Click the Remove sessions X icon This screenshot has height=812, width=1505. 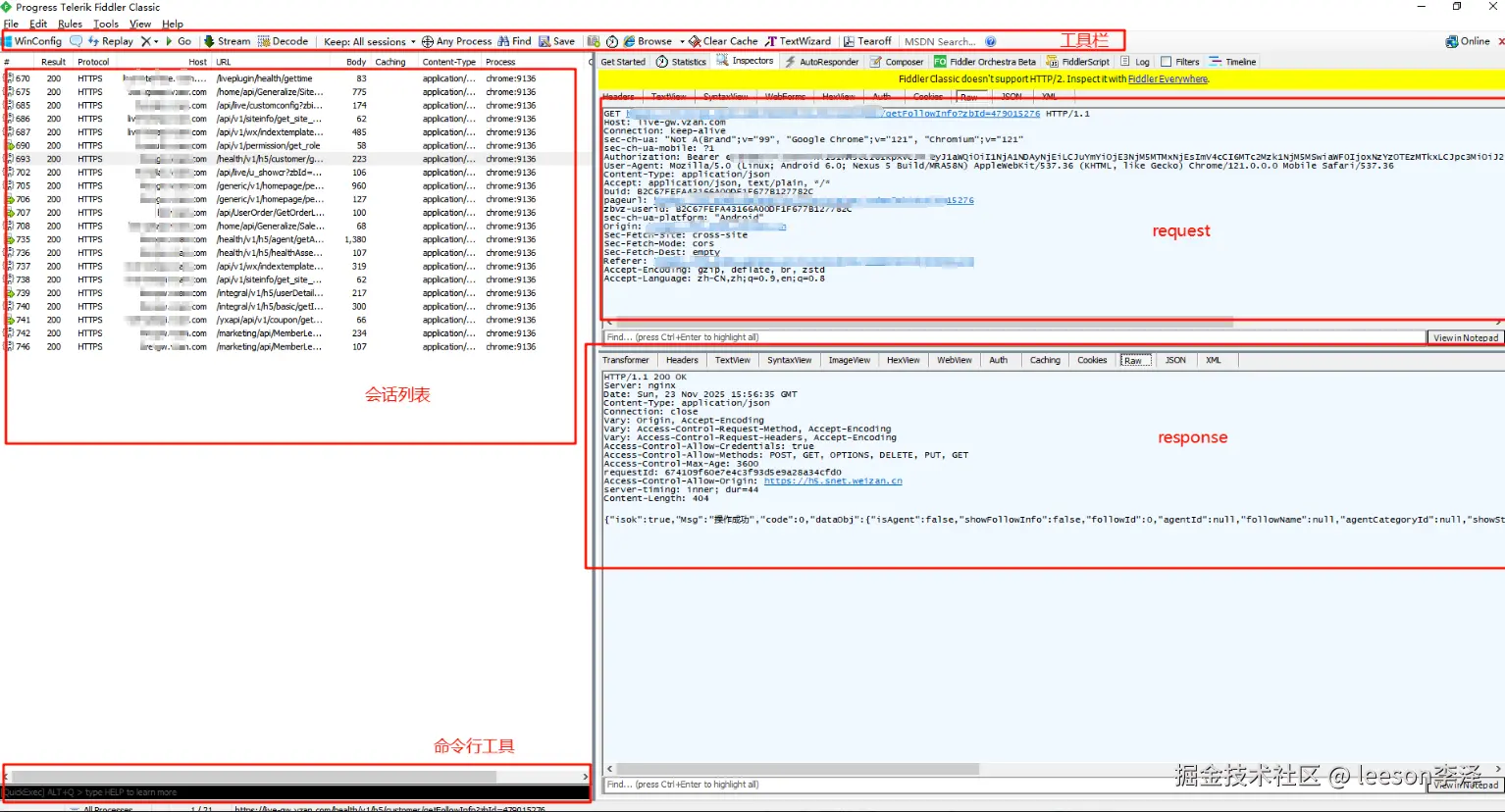click(146, 41)
